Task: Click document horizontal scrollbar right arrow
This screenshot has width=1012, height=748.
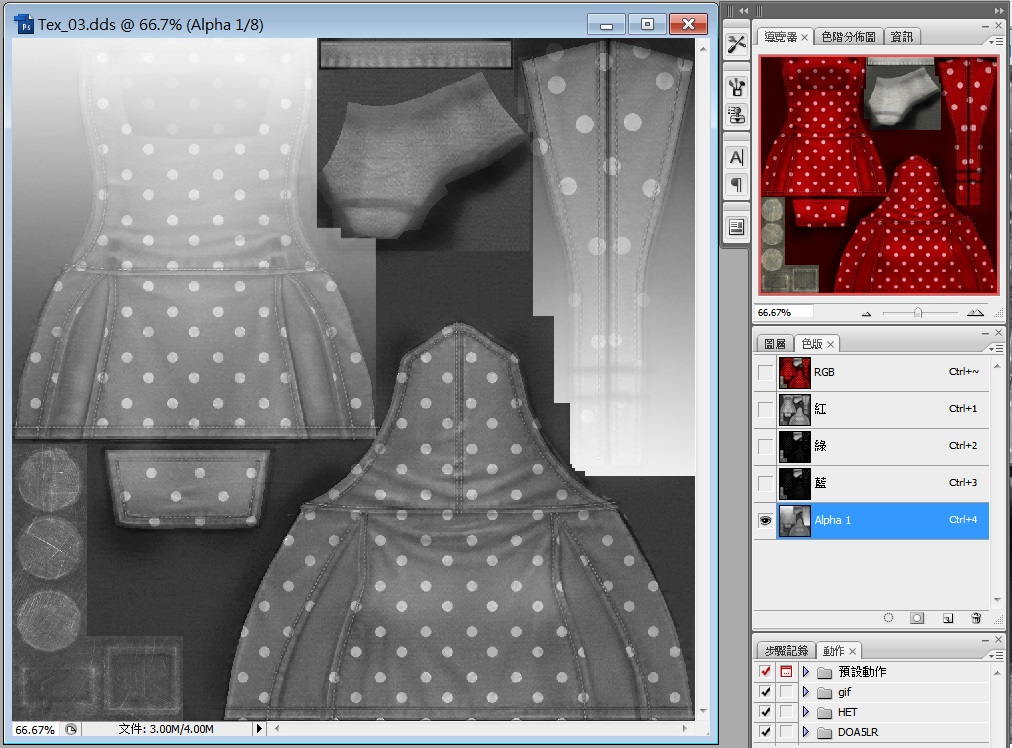Action: (x=685, y=729)
